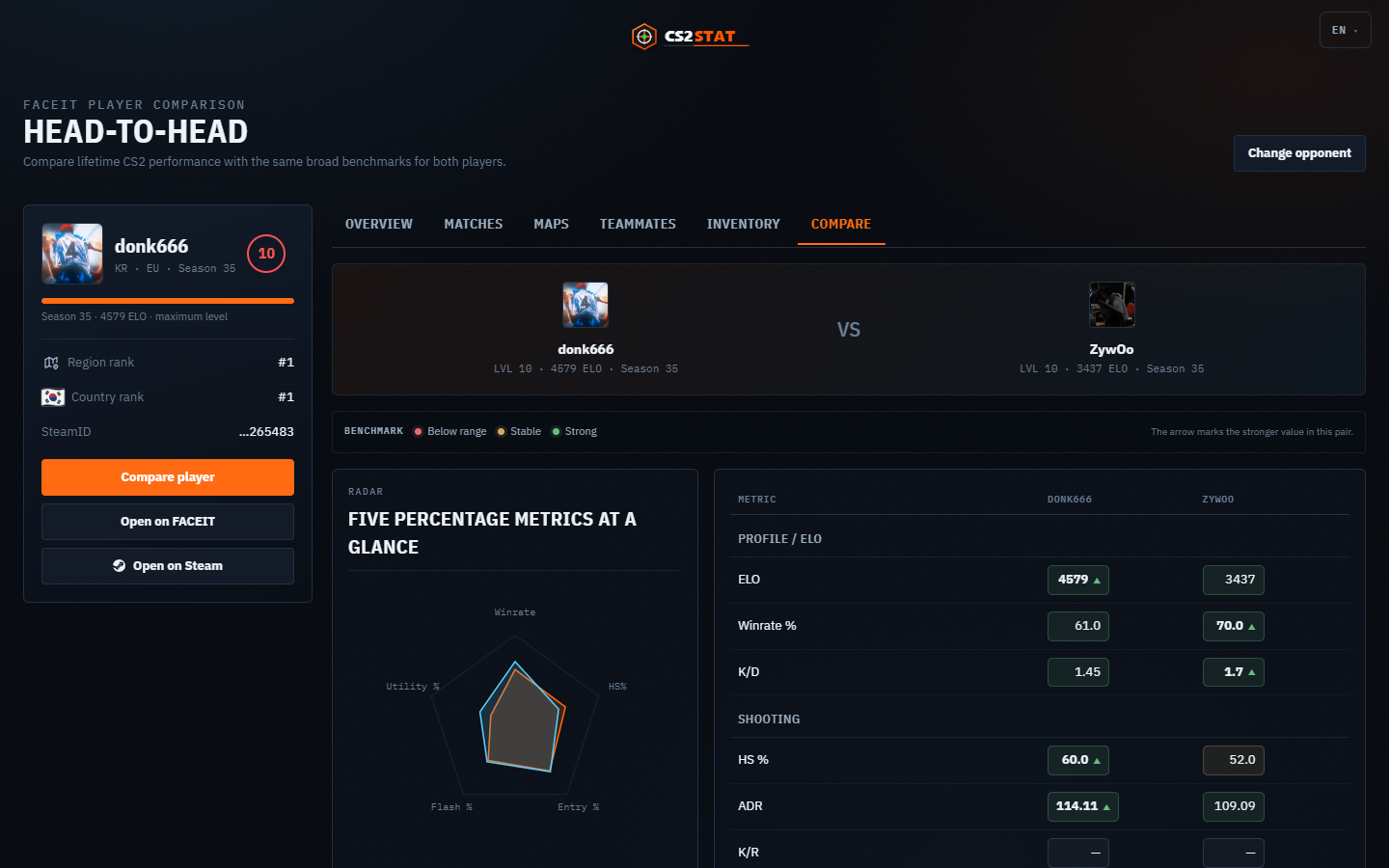Screen dimensions: 1389x868
Task: Click donk666 ADR value 114.11
Action: point(1083,806)
